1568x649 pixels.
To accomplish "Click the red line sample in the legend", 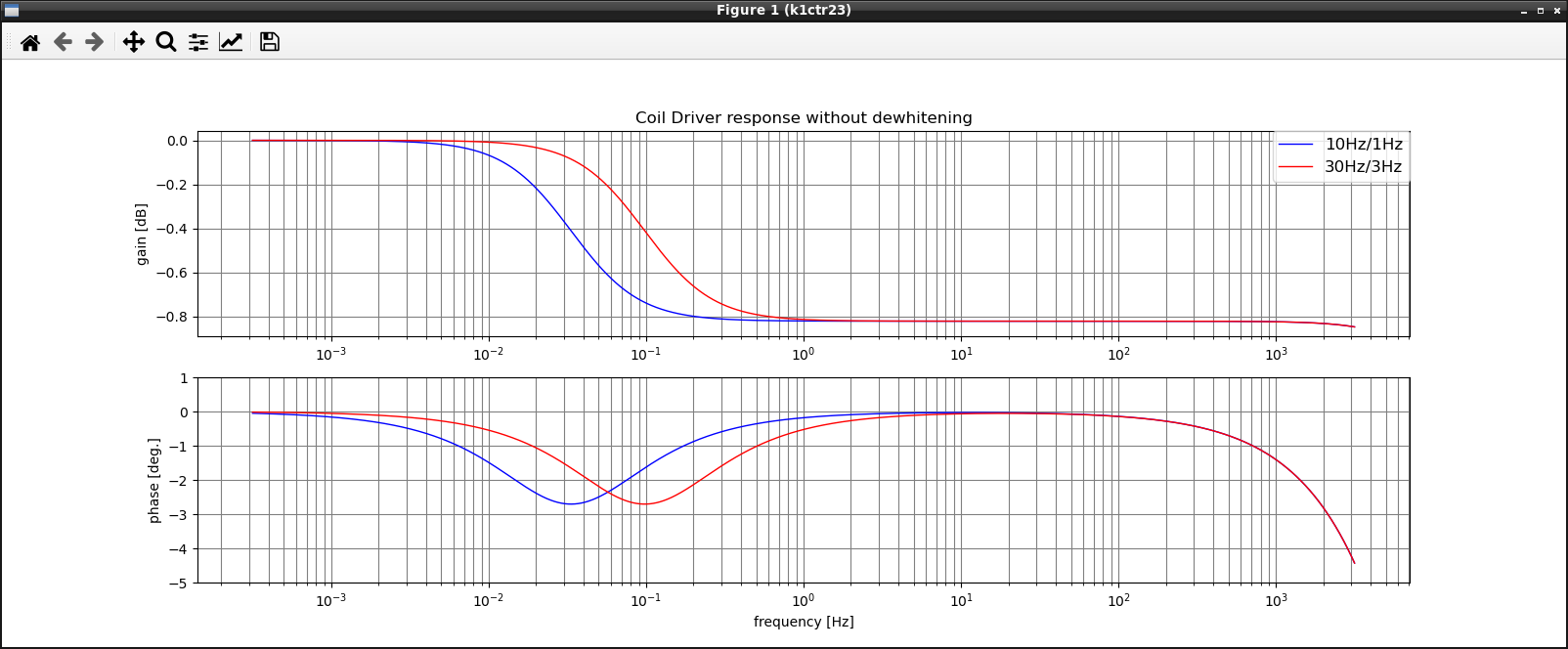I will click(x=1295, y=167).
